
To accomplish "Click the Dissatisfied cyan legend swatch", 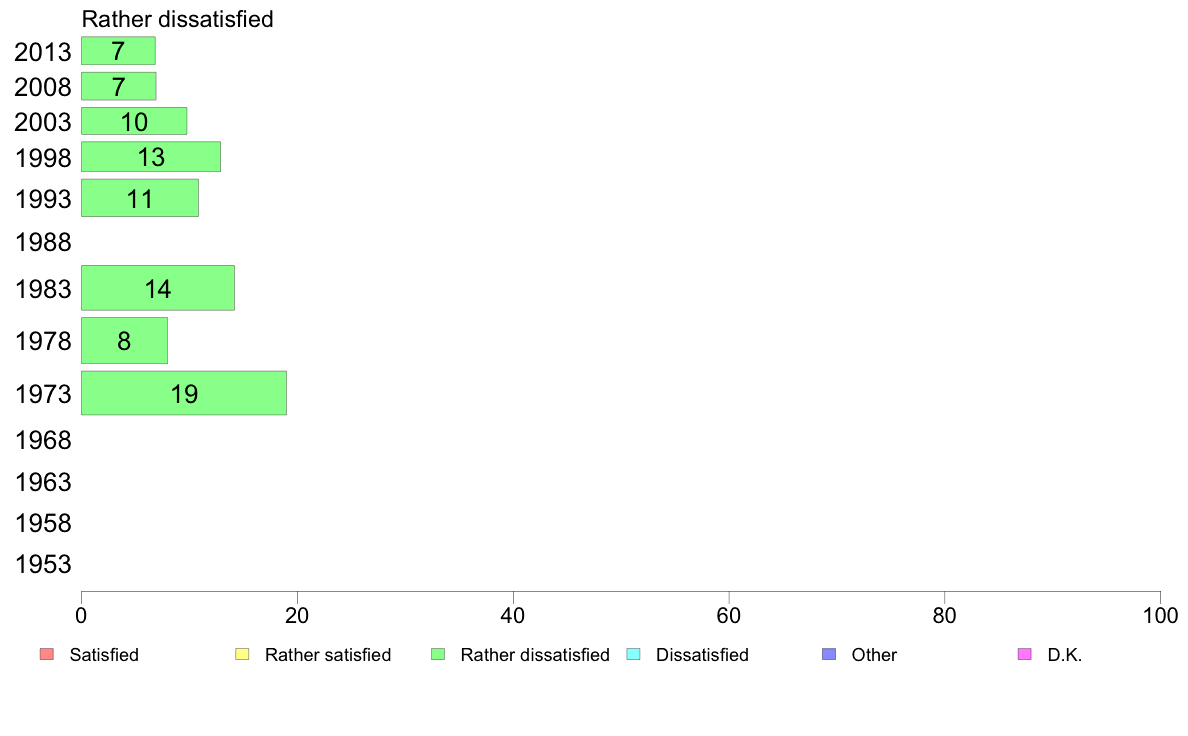I will pos(633,654).
